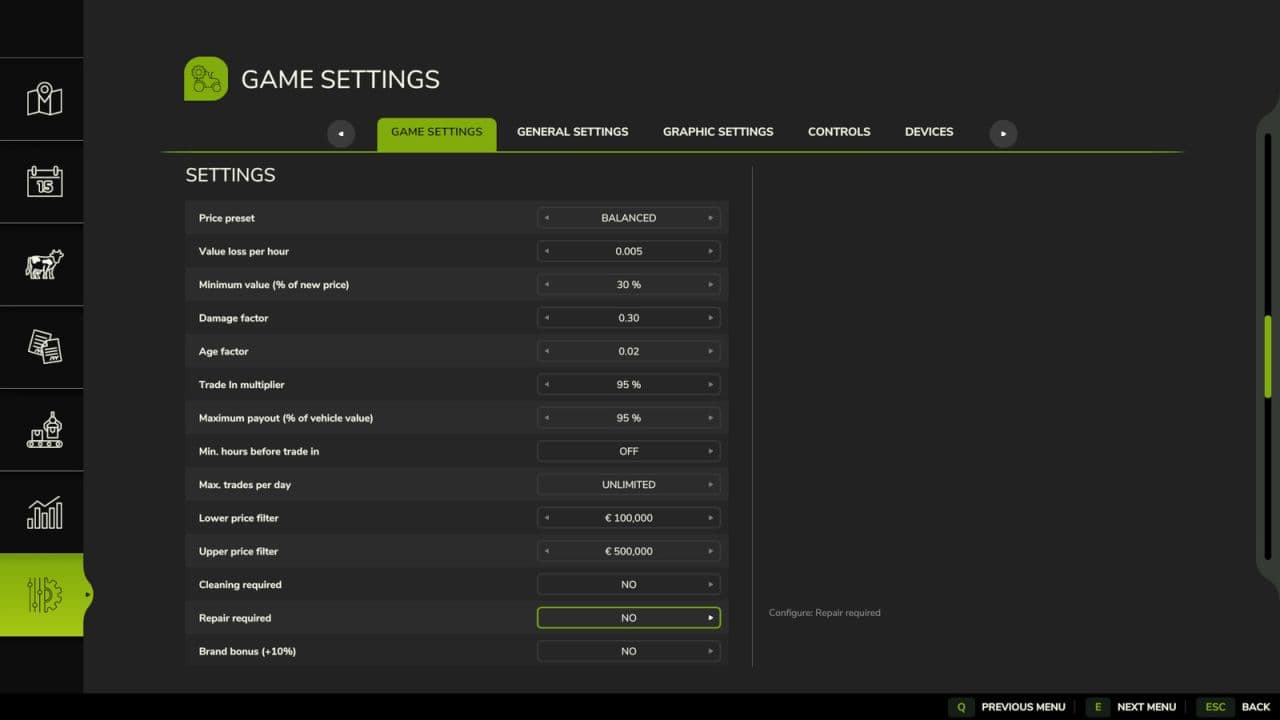The height and width of the screenshot is (720, 1280).
Task: Decrease Price preset with left arrow
Action: 546,218
